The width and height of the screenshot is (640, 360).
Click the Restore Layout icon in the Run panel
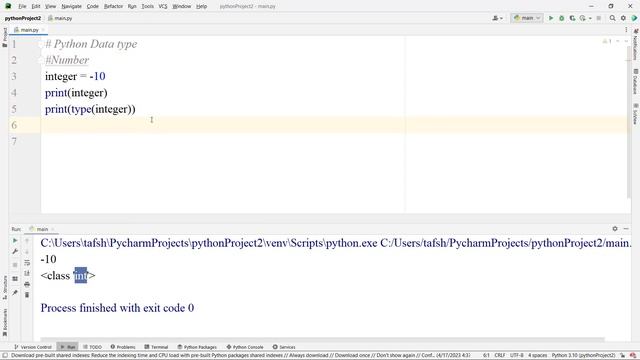tap(15, 279)
